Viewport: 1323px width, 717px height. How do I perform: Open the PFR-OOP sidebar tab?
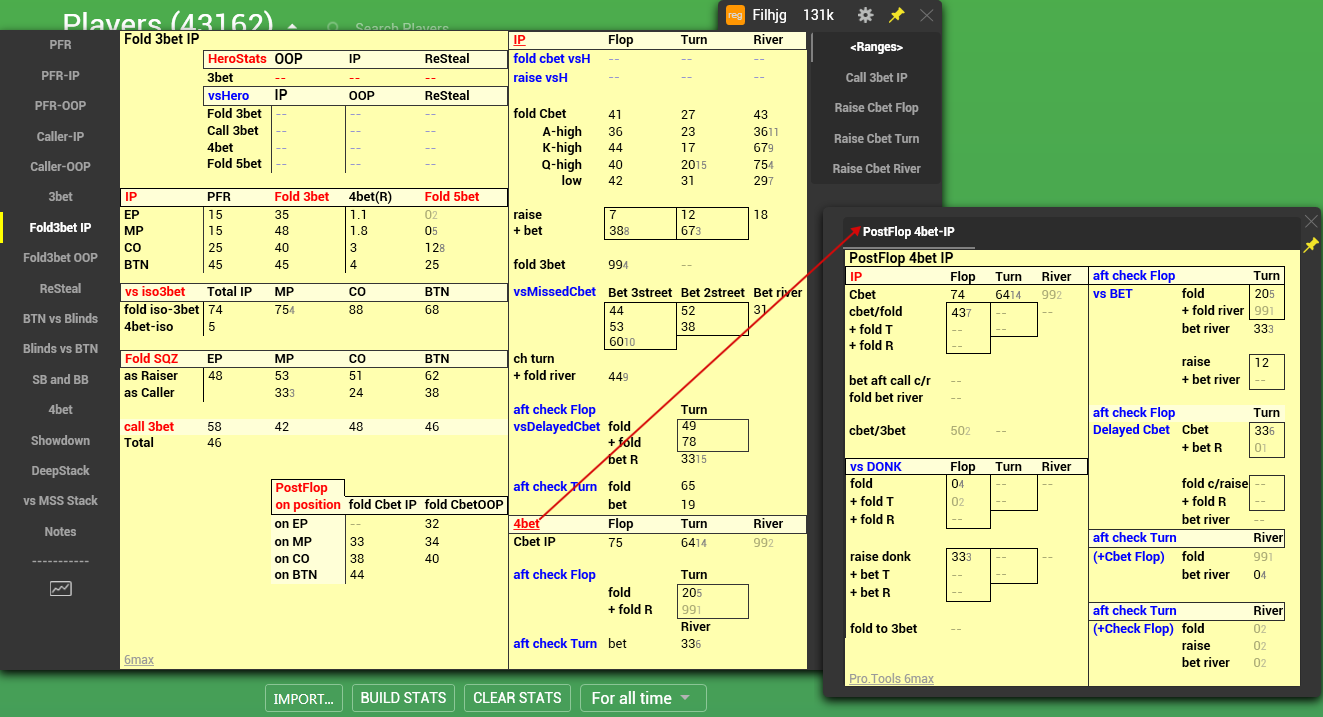pos(60,105)
